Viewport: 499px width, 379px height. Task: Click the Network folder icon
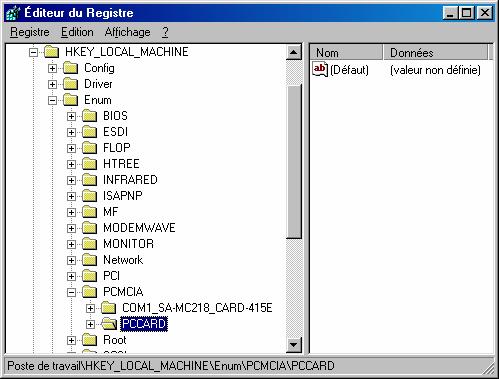point(90,260)
